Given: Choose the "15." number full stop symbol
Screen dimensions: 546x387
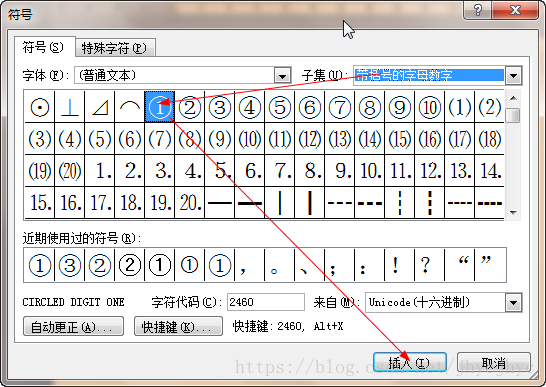Looking at the screenshot, I should tap(40, 202).
